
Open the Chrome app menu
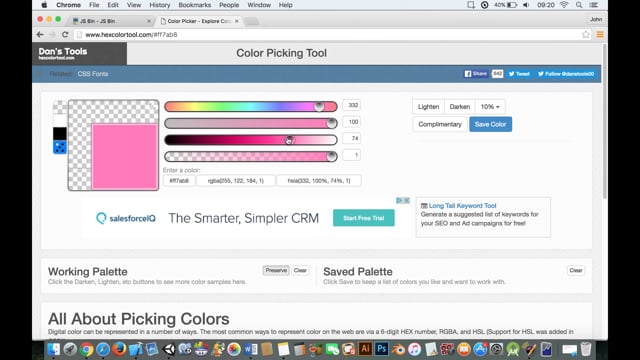tap(68, 5)
